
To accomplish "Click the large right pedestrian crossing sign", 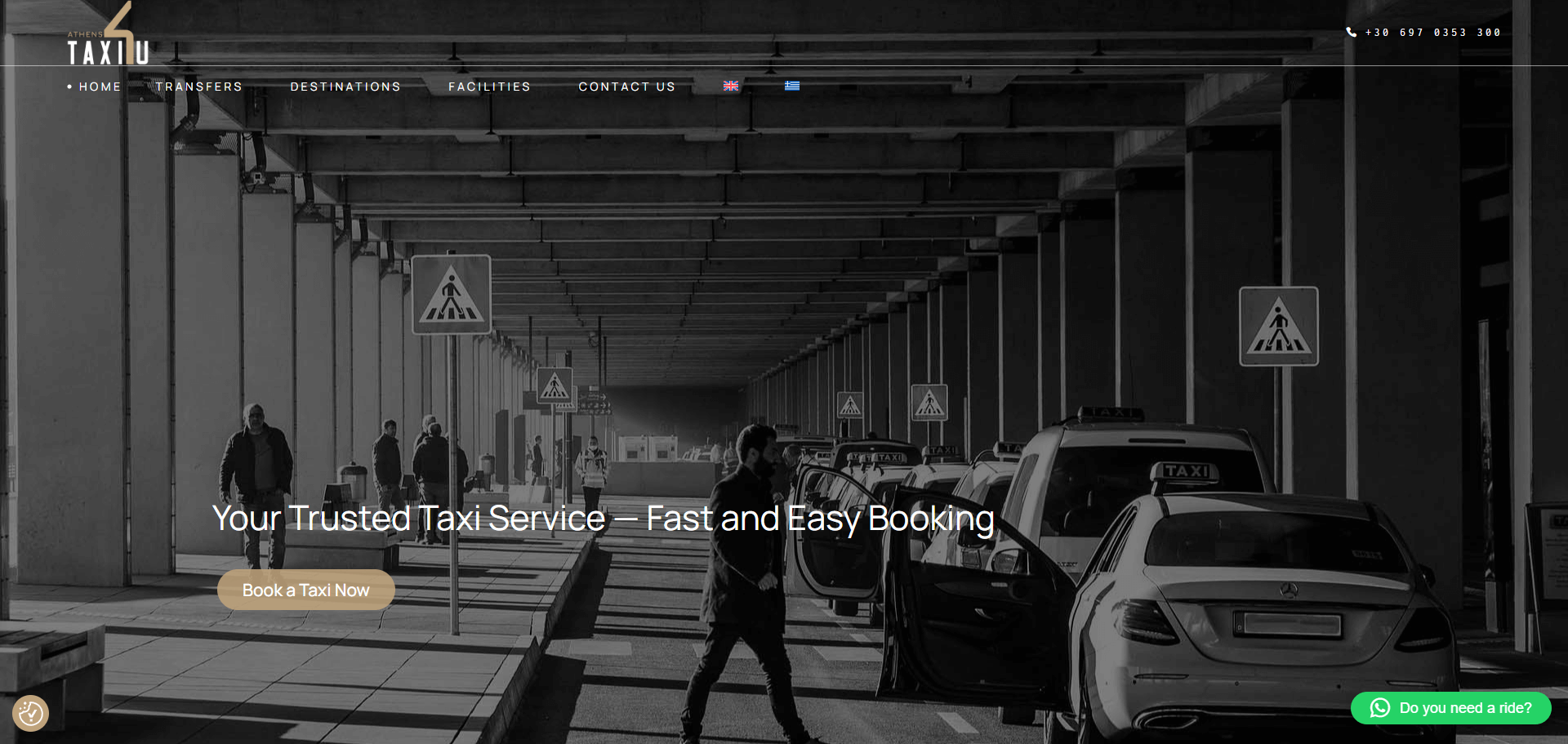I will [1278, 327].
